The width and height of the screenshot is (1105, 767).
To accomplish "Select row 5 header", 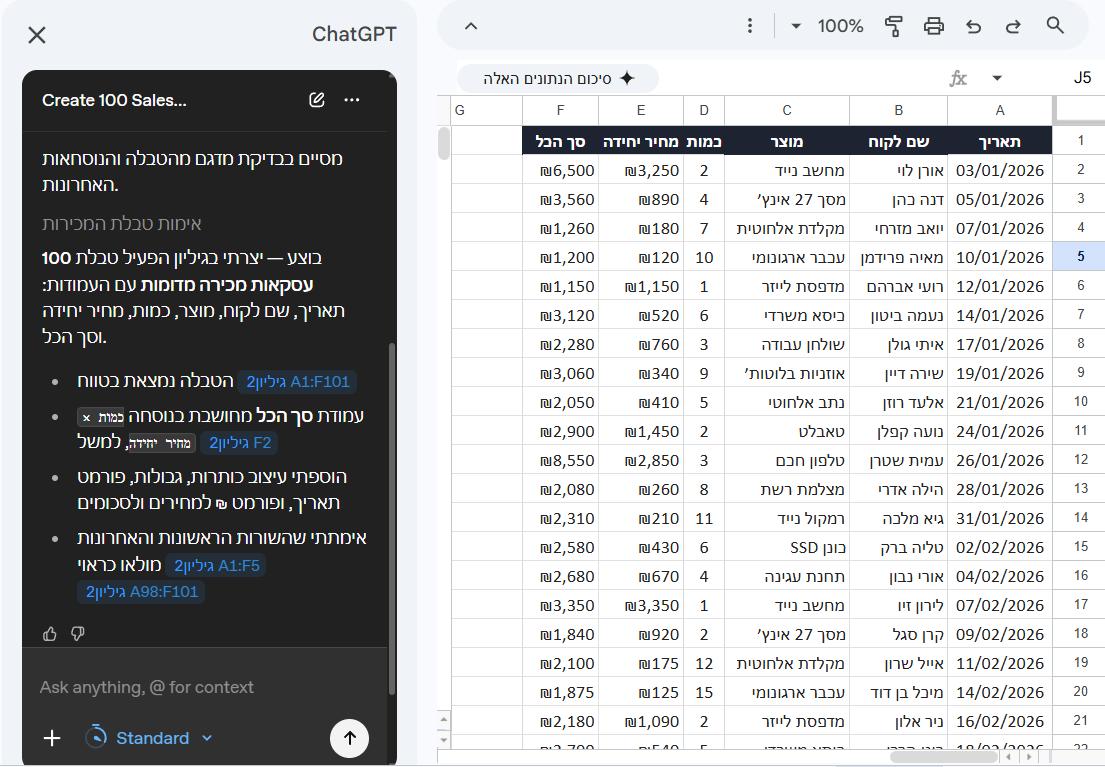I will click(1080, 257).
